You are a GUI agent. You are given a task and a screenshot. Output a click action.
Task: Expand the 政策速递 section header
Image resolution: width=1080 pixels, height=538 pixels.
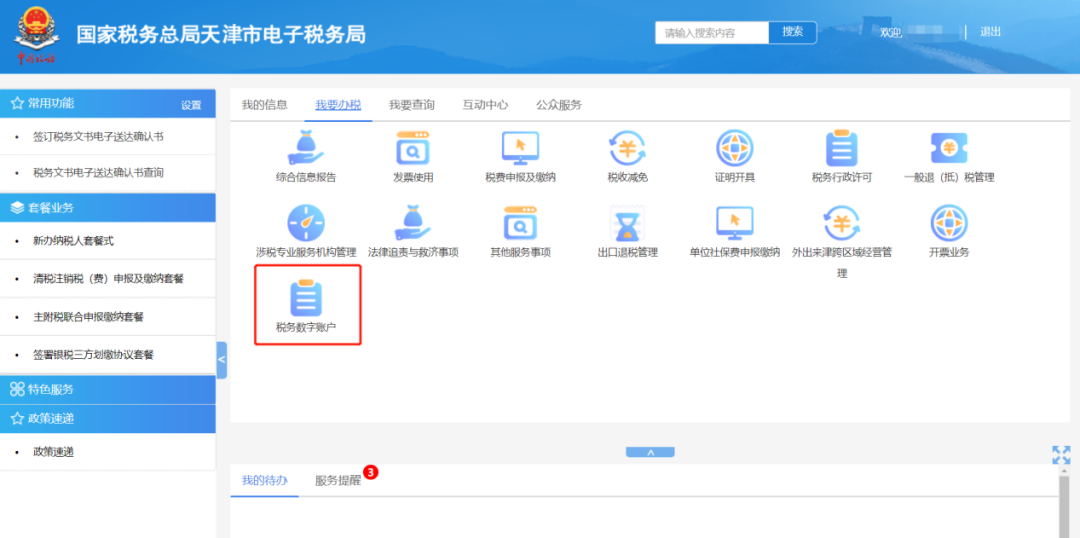pyautogui.click(x=107, y=418)
